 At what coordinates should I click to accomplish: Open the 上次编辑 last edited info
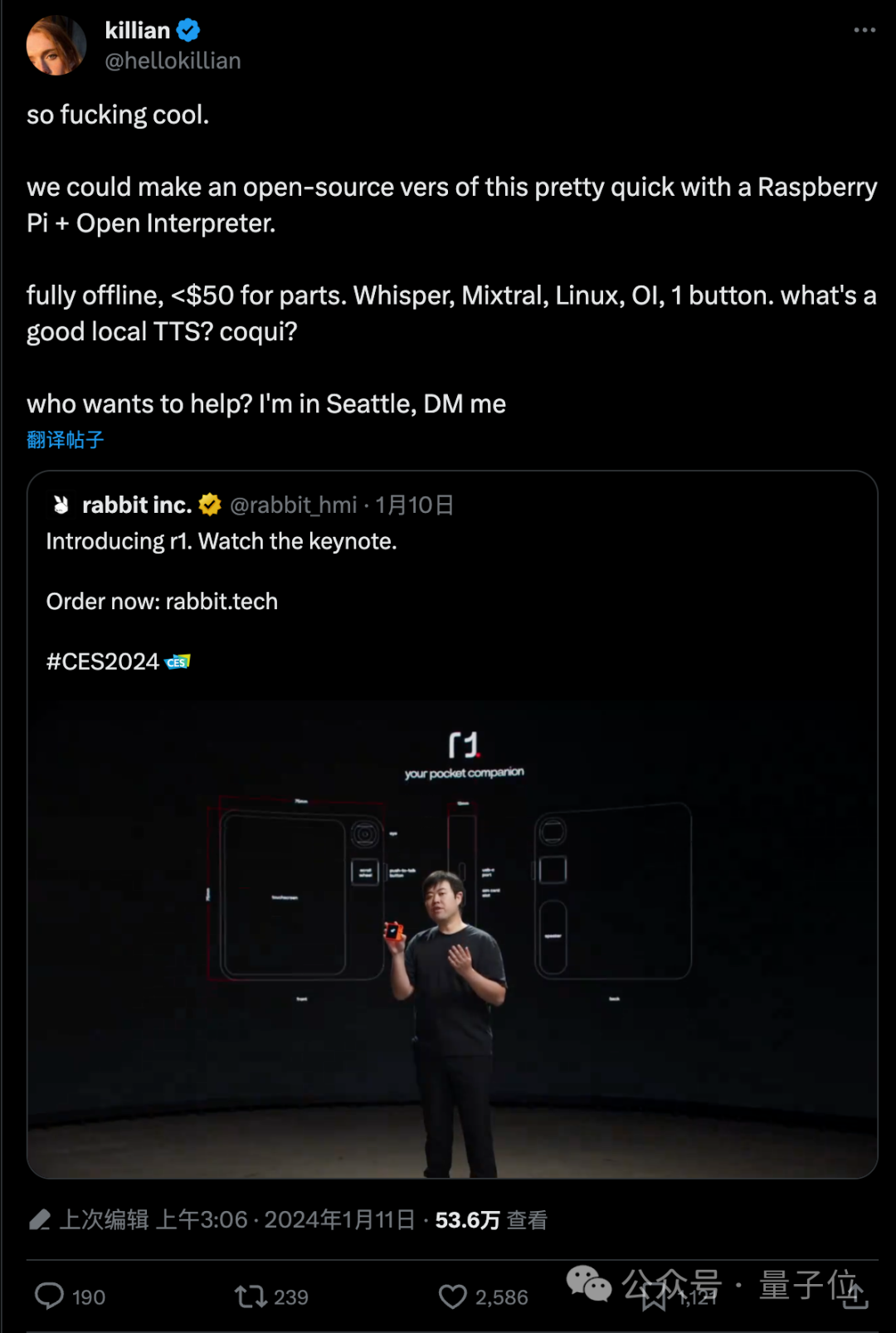coord(104,1219)
